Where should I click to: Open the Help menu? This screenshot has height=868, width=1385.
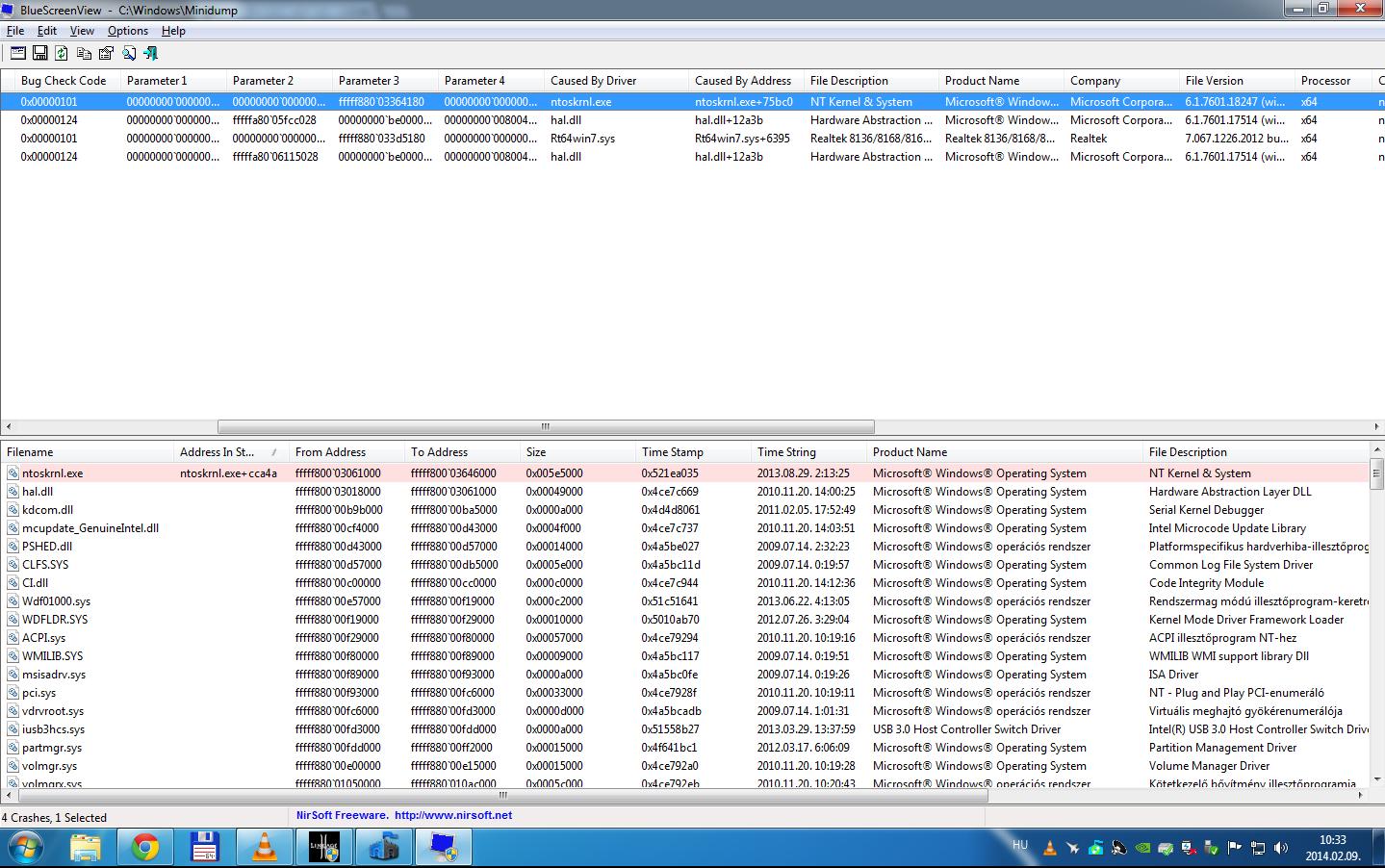(x=173, y=31)
